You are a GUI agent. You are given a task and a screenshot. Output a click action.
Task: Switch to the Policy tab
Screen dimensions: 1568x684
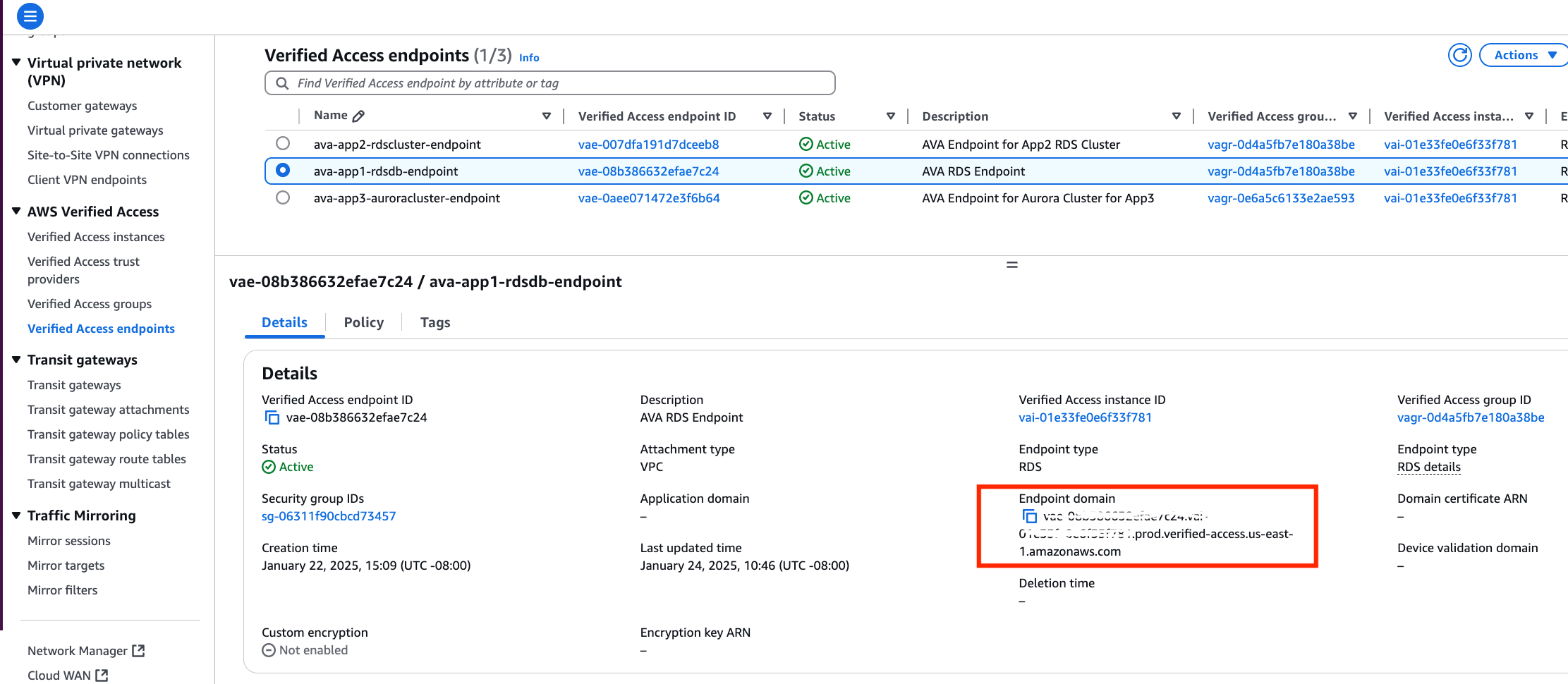363,322
